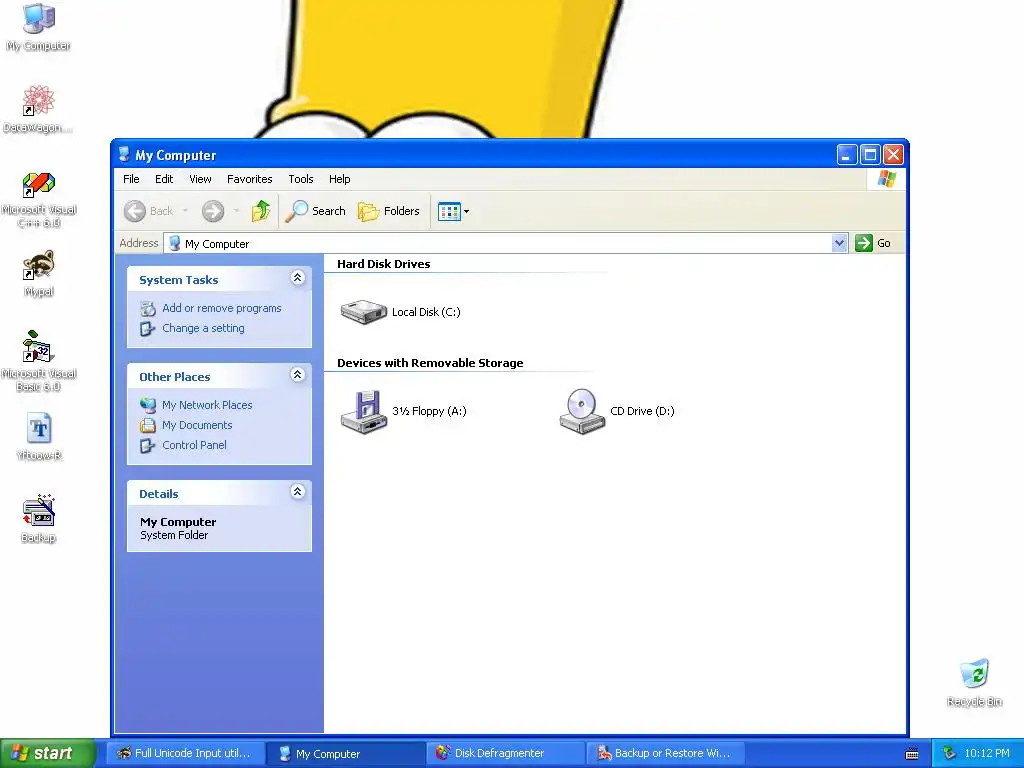
Task: Click the My Documents folder icon
Action: pos(148,425)
